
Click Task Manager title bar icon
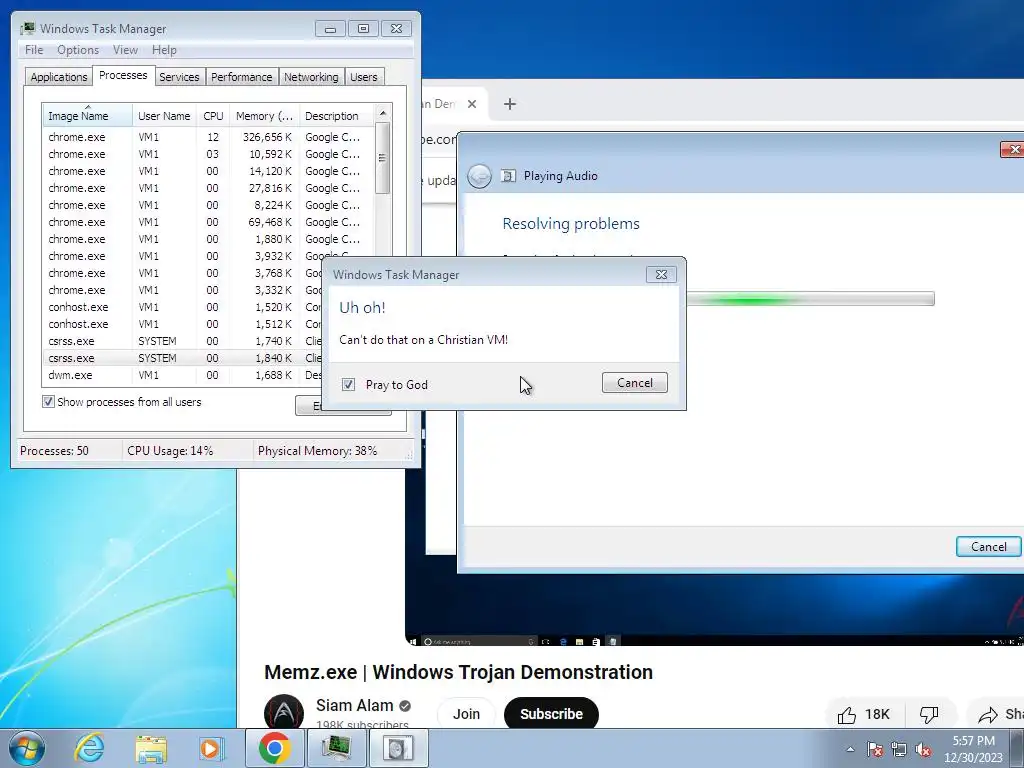[27, 29]
